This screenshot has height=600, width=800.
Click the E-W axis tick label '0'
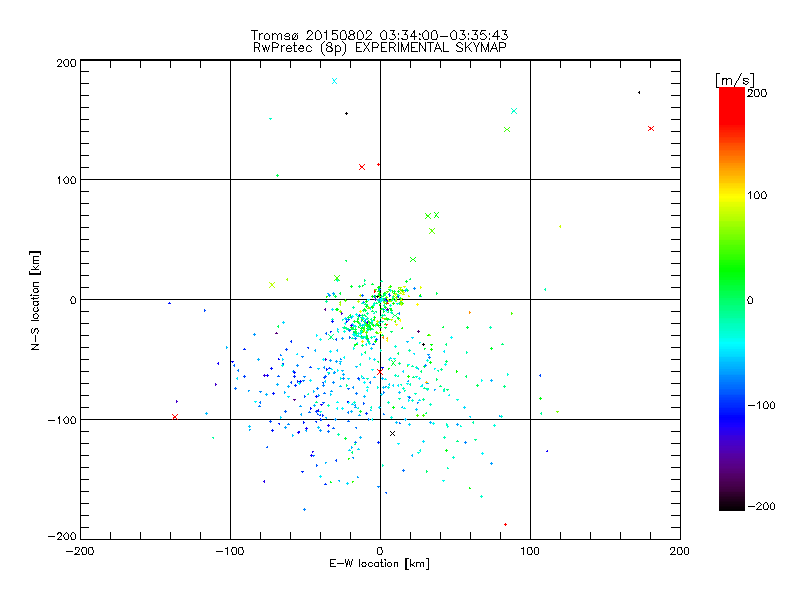[x=380, y=551]
